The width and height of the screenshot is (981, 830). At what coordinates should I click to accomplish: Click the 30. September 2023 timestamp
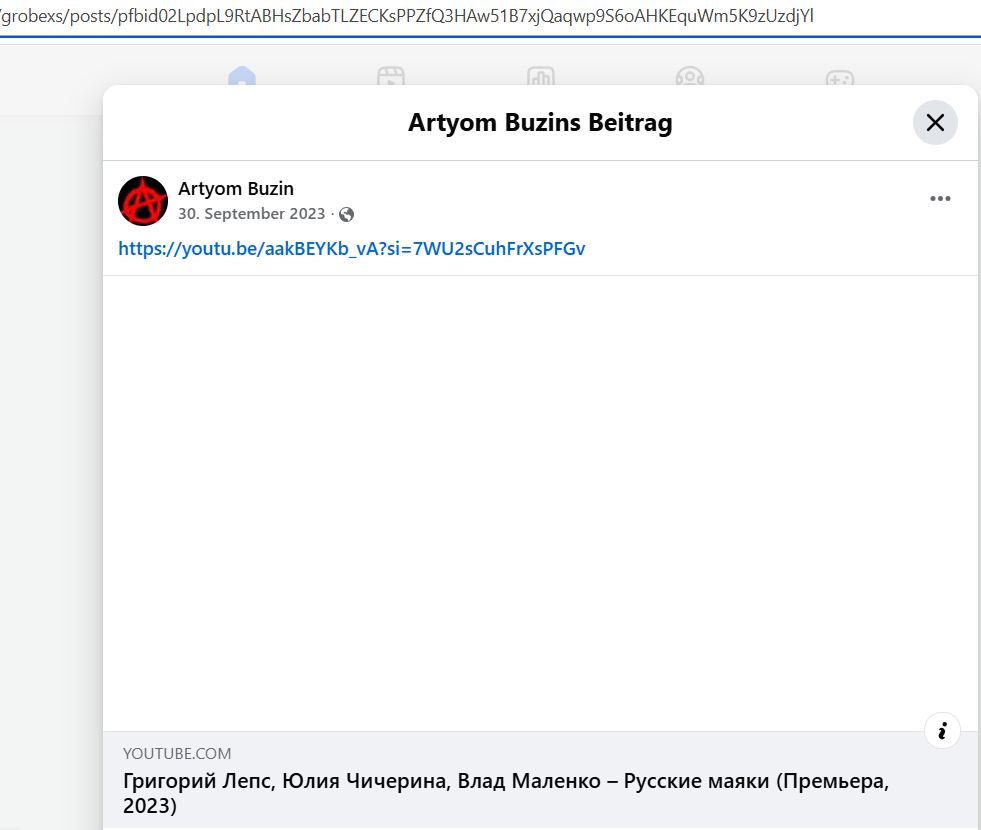pyautogui.click(x=252, y=214)
